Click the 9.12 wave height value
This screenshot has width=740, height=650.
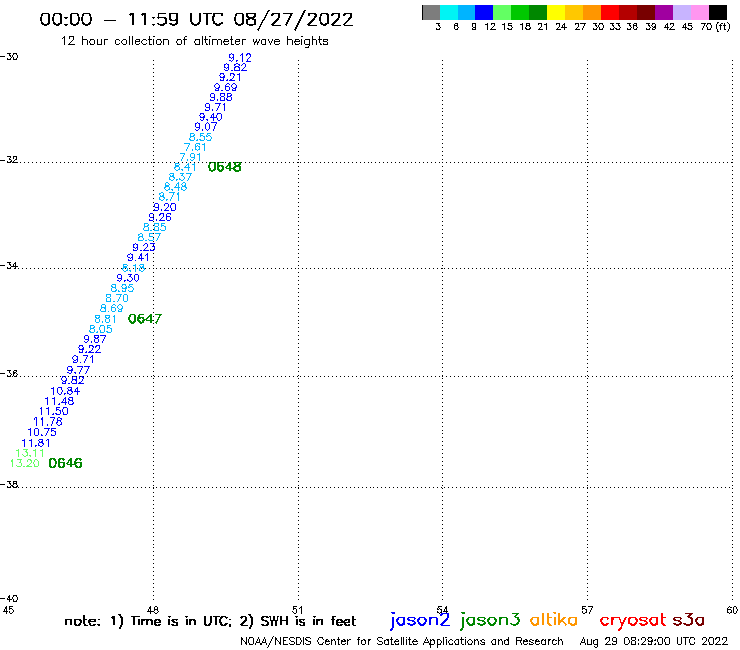point(240,58)
